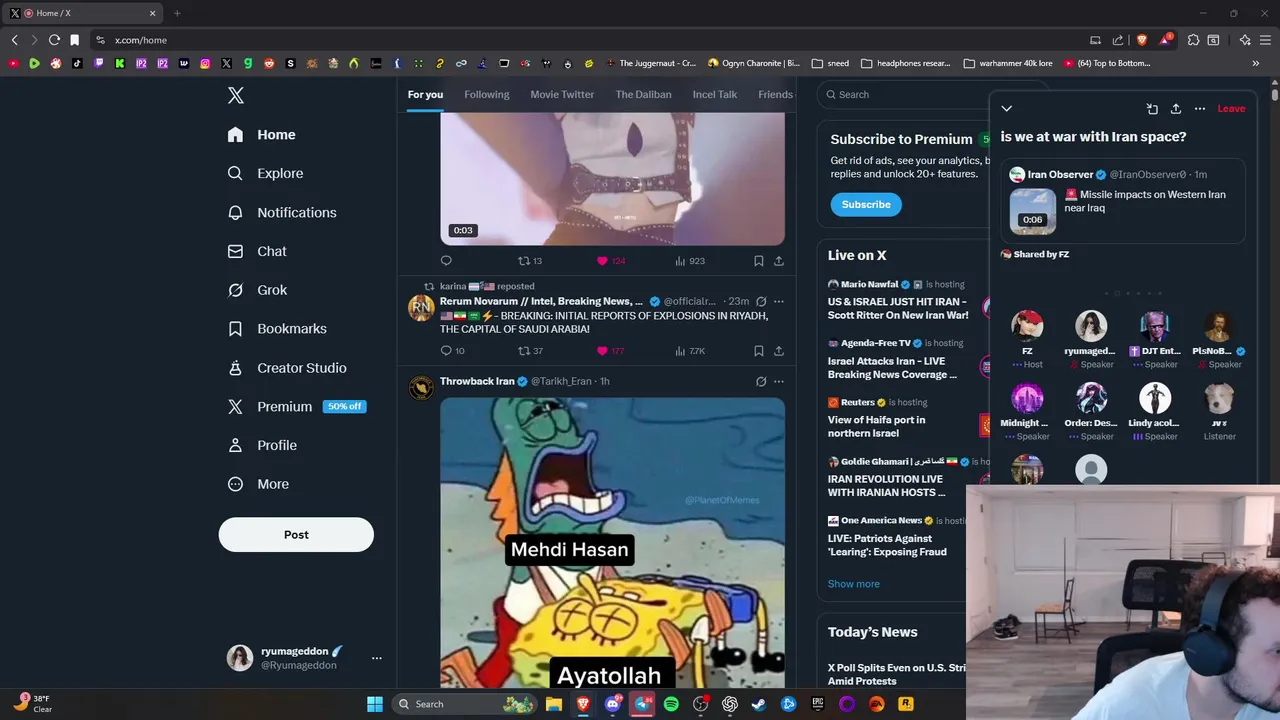Reply to the video post with 923 views

click(446, 261)
